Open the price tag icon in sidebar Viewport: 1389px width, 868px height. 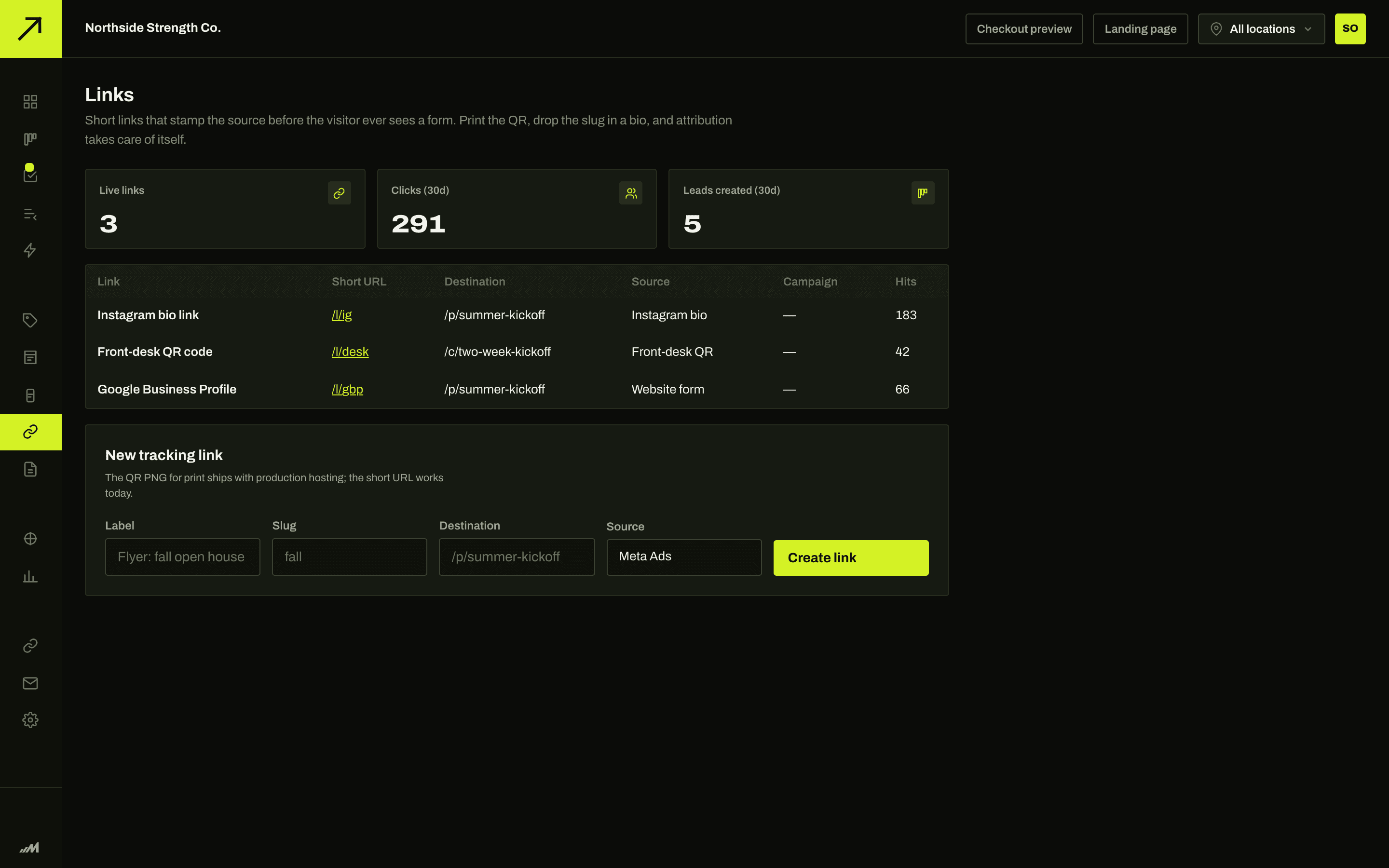pyautogui.click(x=30, y=320)
